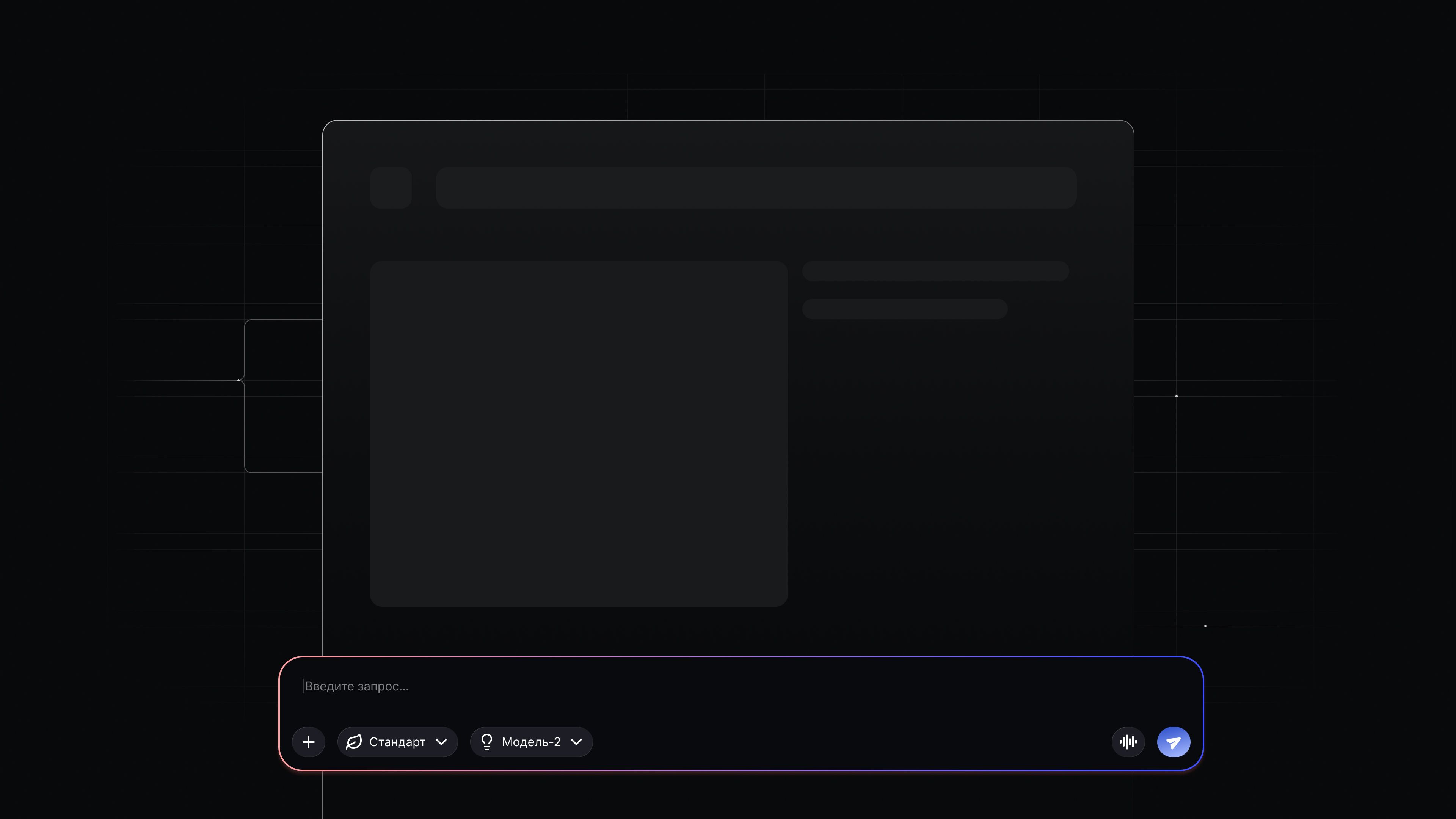Click the small square placeholder in panel header
This screenshot has height=819, width=1456.
point(391,188)
